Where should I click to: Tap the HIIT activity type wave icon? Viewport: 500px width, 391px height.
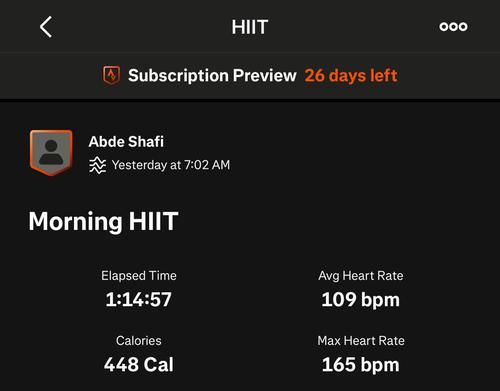point(97,165)
